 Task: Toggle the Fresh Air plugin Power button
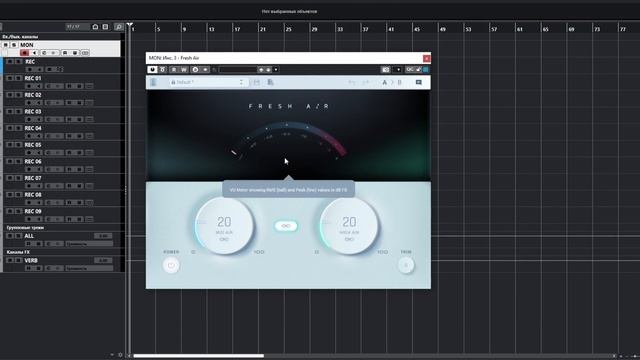click(171, 265)
